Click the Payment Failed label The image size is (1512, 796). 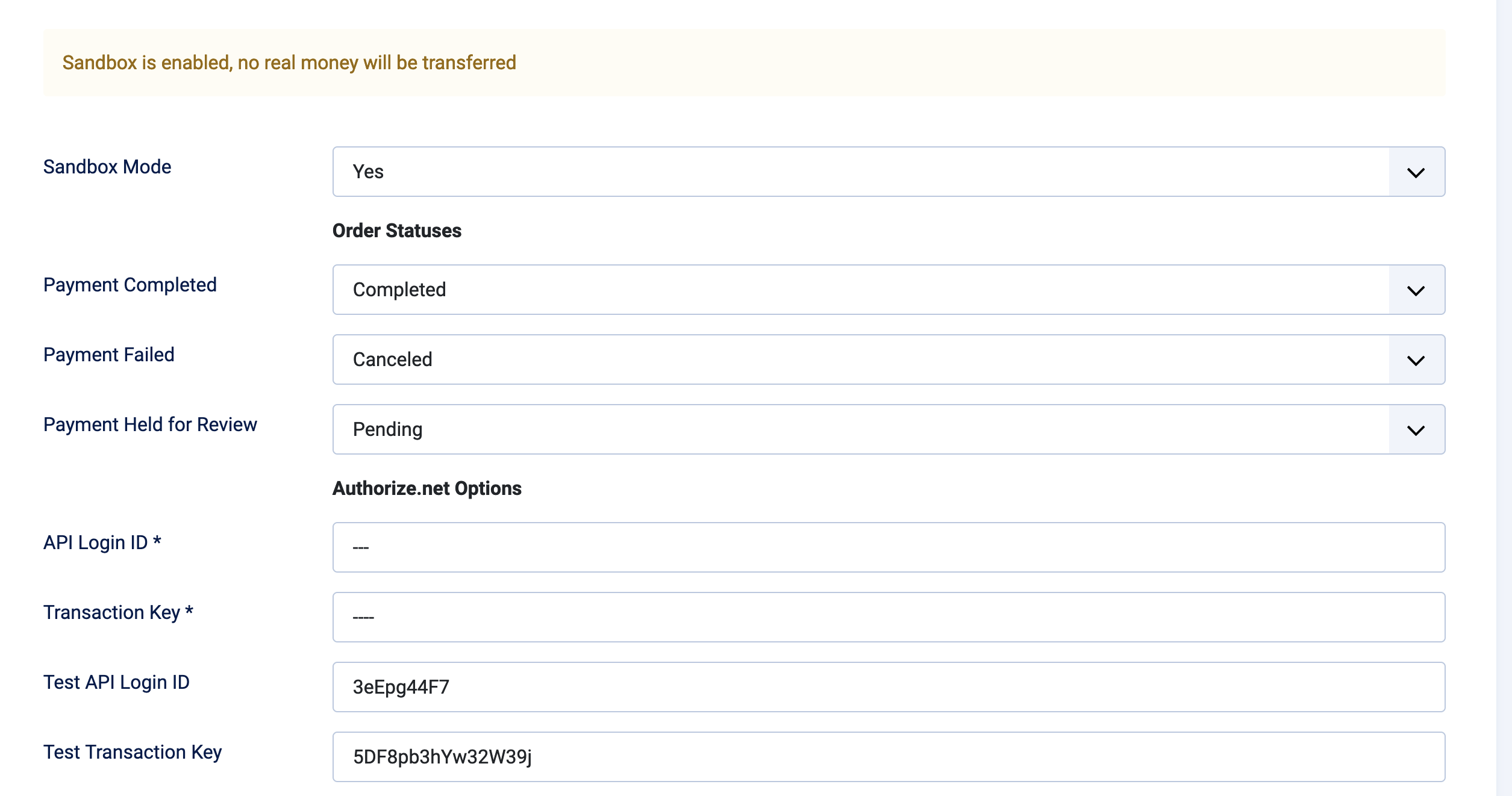tap(108, 355)
